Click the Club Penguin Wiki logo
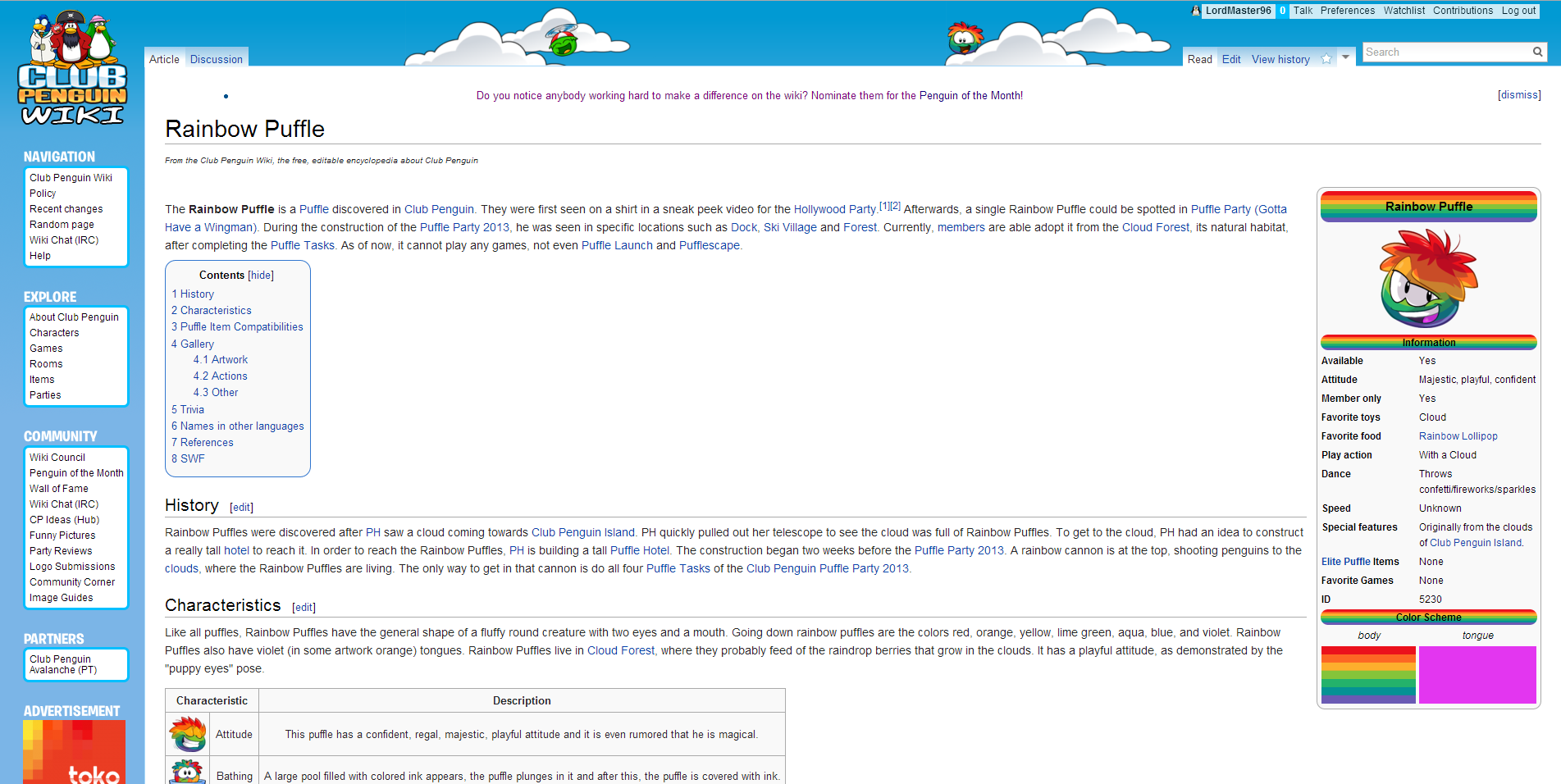The height and width of the screenshot is (784, 1561). pos(72,68)
